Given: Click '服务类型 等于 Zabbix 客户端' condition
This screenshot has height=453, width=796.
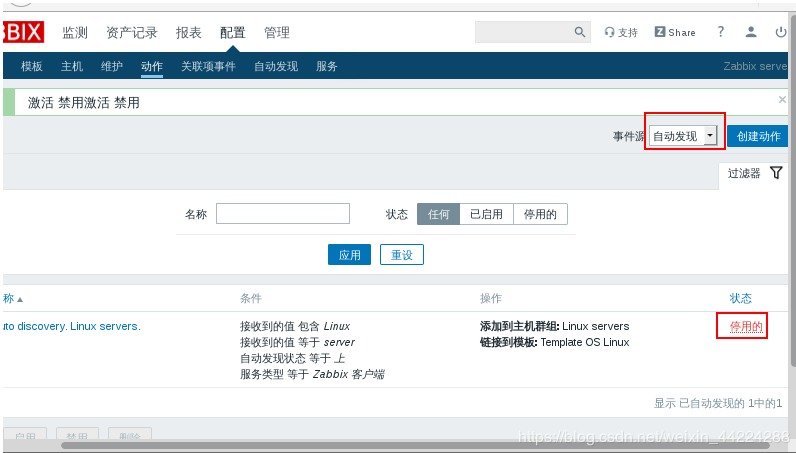Looking at the screenshot, I should [x=312, y=374].
